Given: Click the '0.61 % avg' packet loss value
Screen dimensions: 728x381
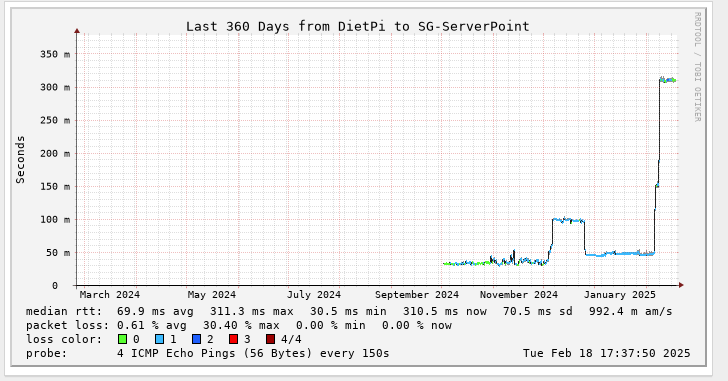Looking at the screenshot, I should click(151, 325).
